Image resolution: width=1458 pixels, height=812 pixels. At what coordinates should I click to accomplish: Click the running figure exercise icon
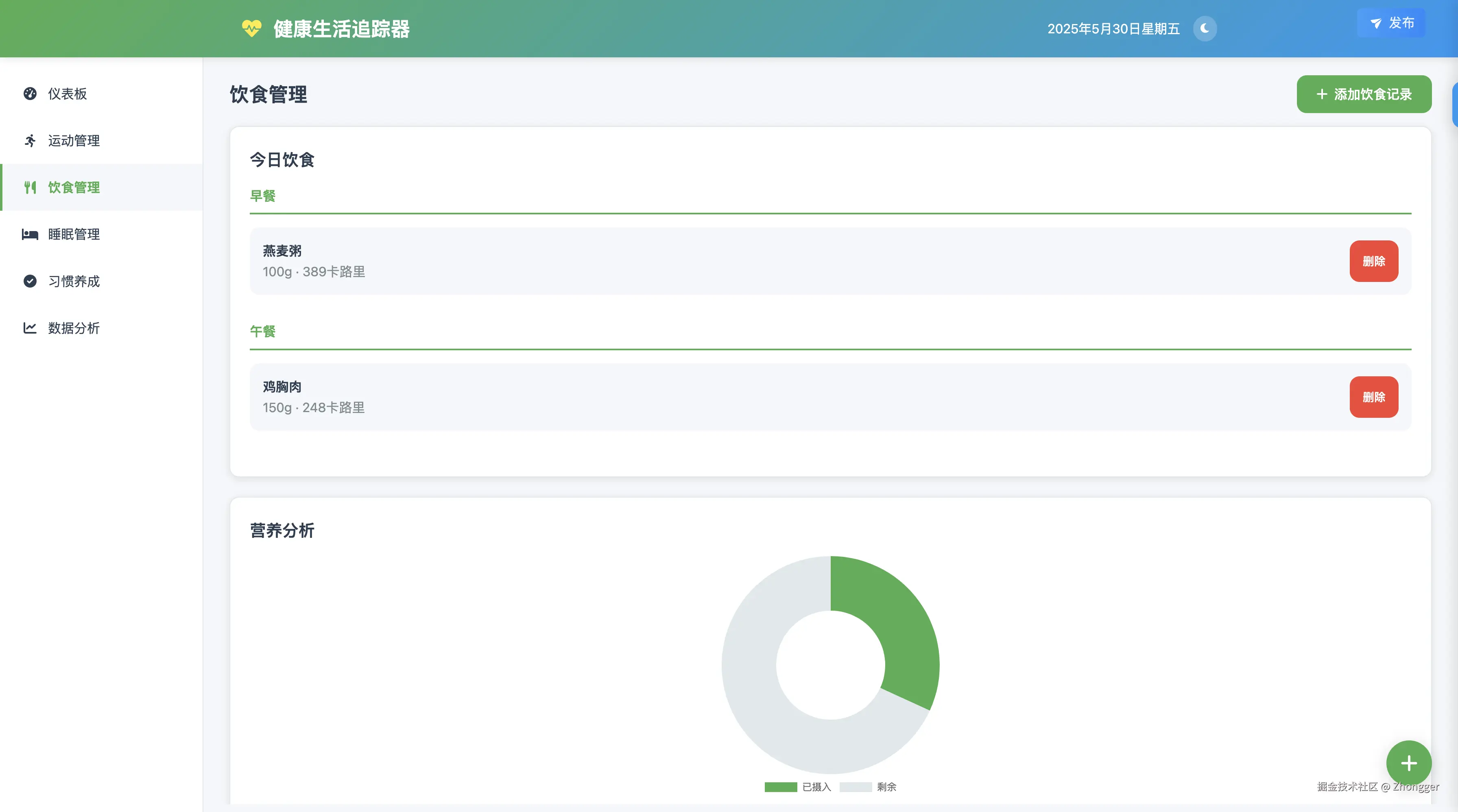click(x=30, y=140)
